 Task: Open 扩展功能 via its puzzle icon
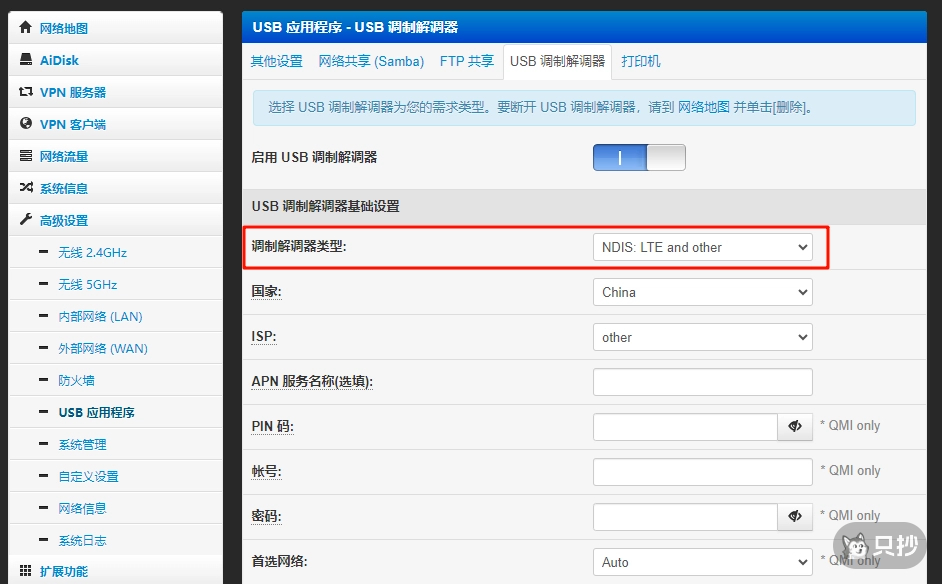click(25, 571)
